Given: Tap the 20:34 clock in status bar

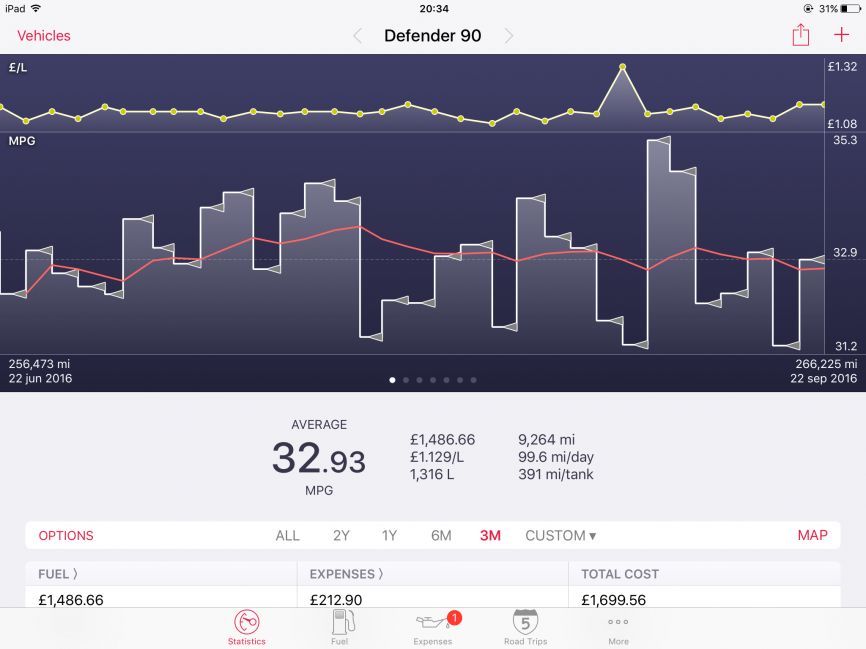Looking at the screenshot, I should [x=434, y=8].
